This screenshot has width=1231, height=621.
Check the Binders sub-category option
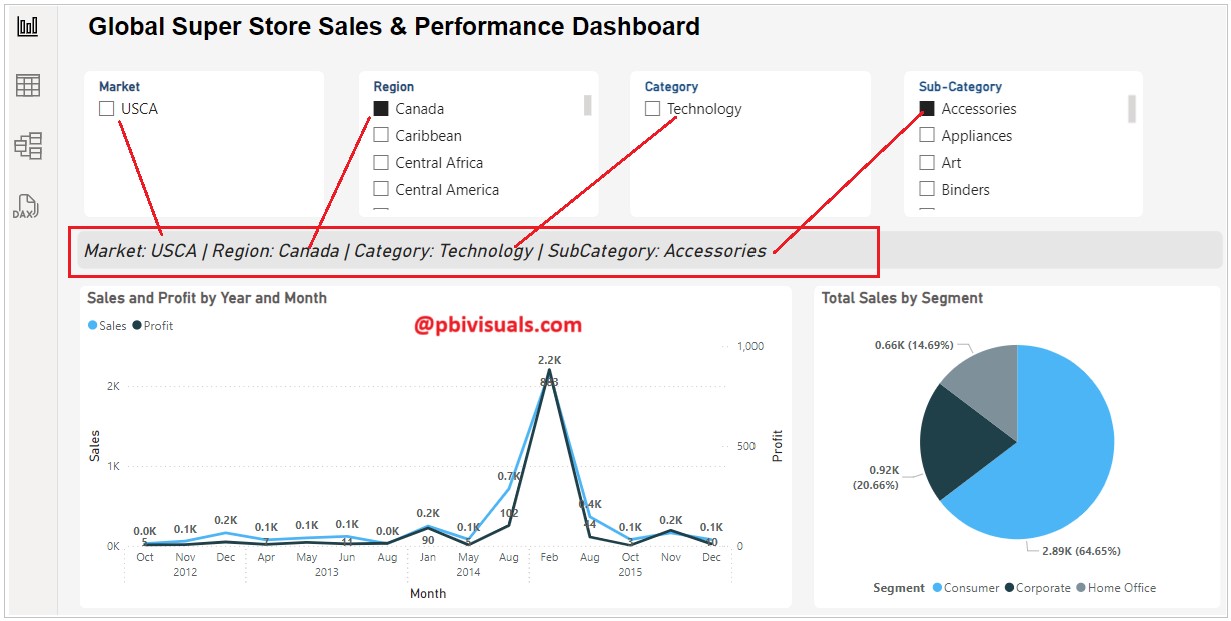click(926, 189)
